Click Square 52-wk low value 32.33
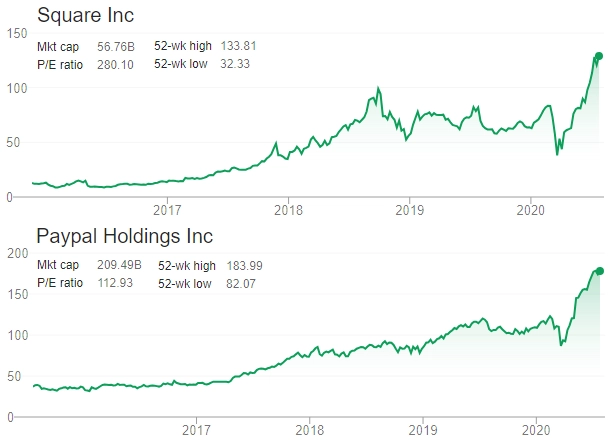The height and width of the screenshot is (442, 612). pos(235,64)
